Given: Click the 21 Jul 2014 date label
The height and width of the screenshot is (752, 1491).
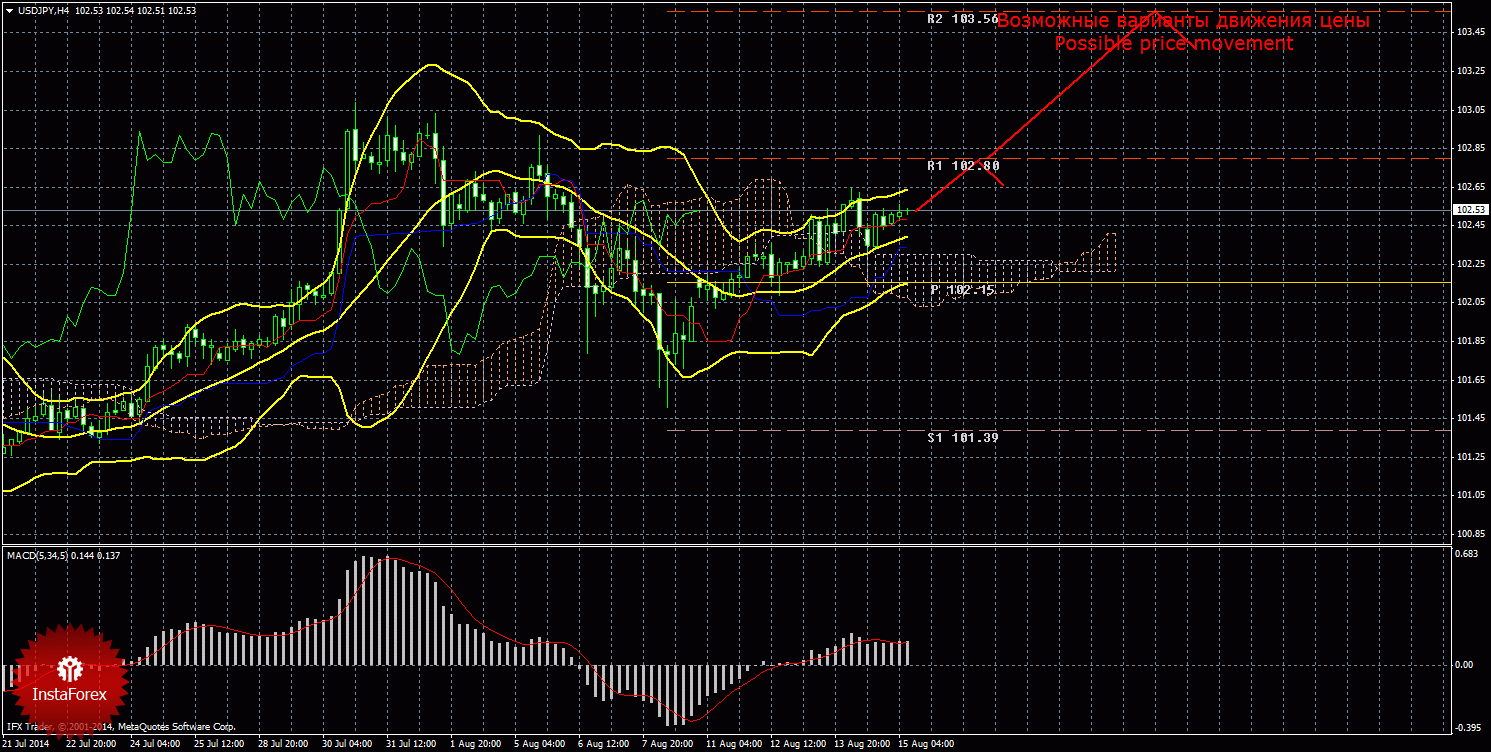Looking at the screenshot, I should (25, 744).
